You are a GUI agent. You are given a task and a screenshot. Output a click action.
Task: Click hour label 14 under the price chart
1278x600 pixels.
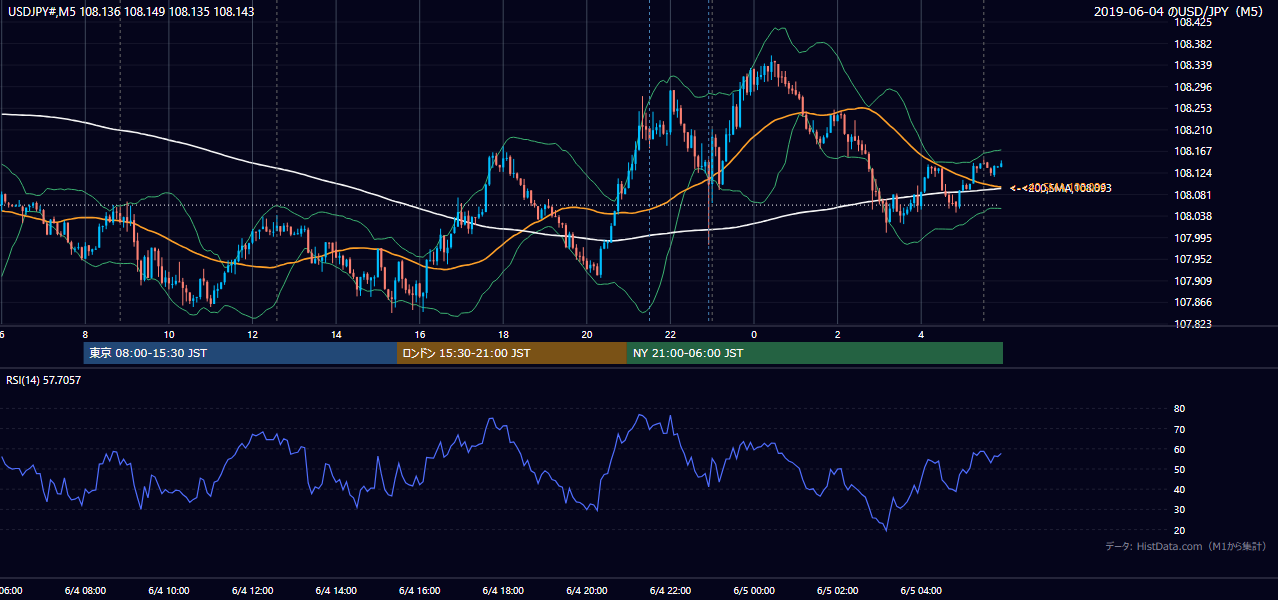[x=336, y=334]
